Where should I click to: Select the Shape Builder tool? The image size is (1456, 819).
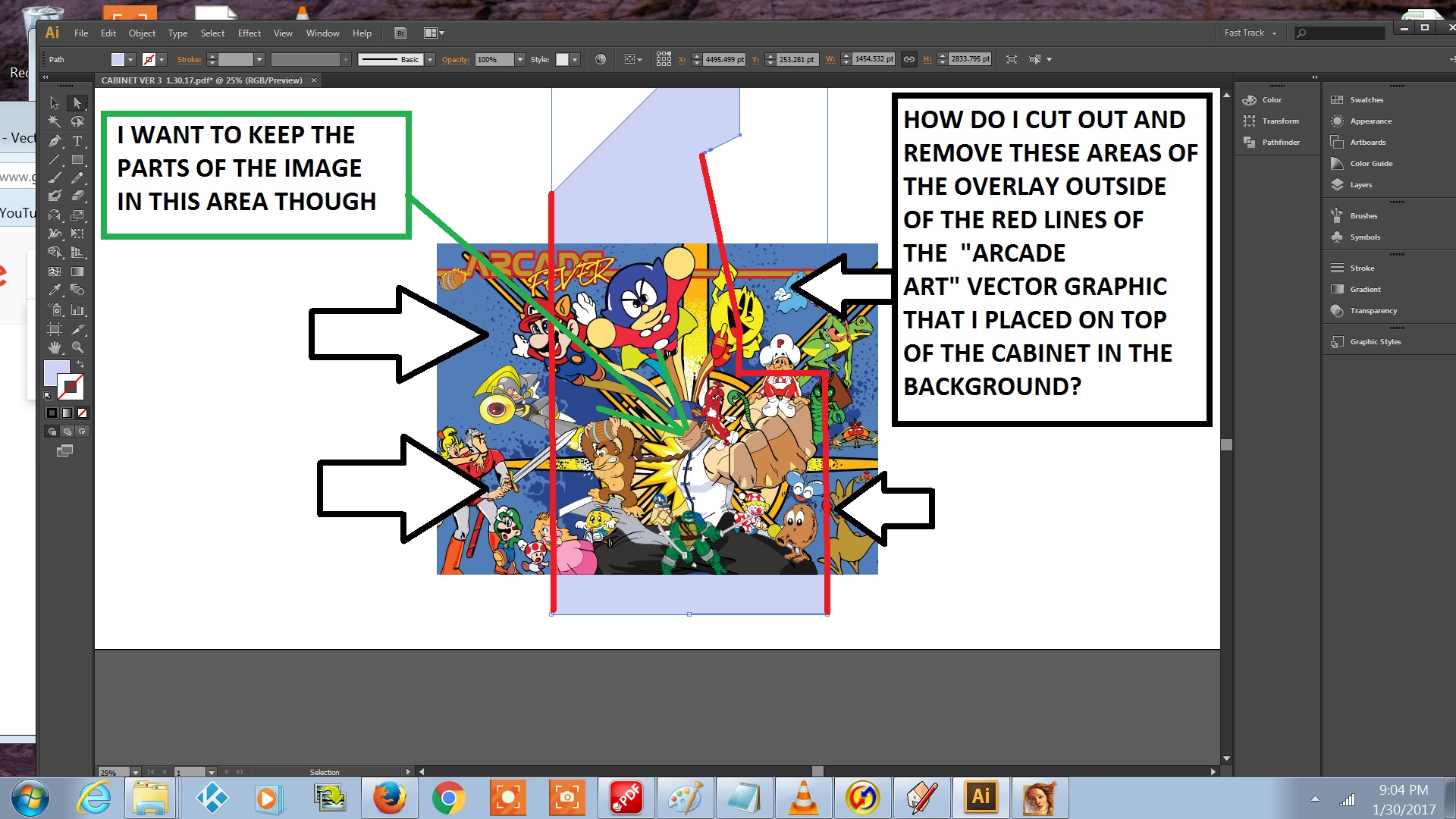55,253
